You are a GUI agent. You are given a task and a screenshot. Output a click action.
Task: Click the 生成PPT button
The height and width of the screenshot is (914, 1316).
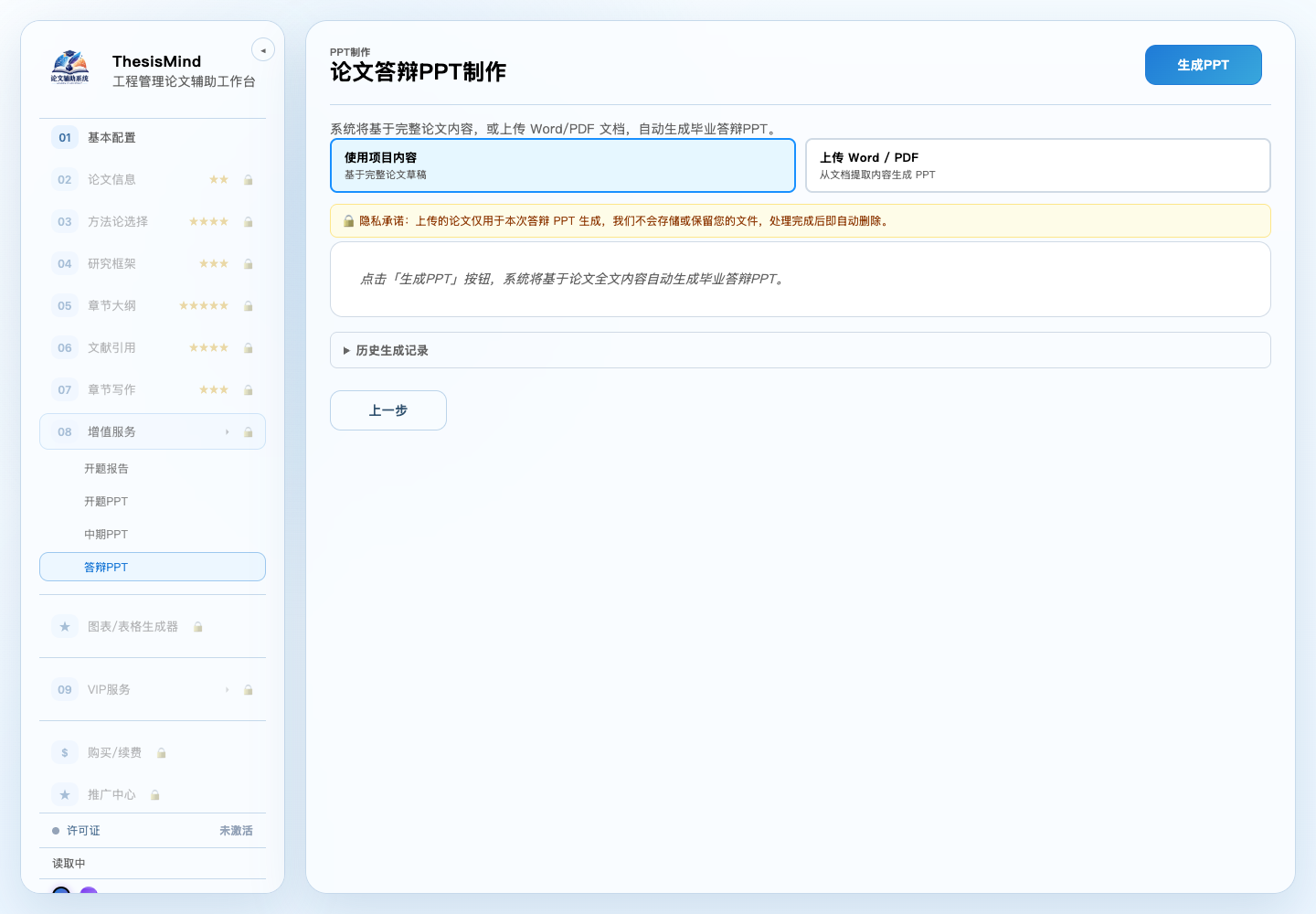[x=1204, y=65]
